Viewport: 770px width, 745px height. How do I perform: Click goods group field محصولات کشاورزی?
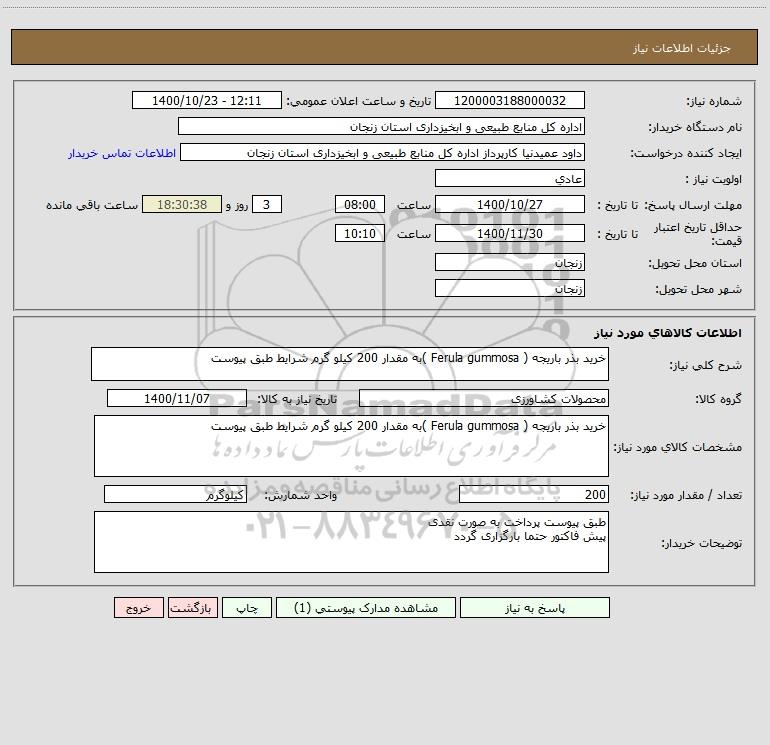[484, 398]
